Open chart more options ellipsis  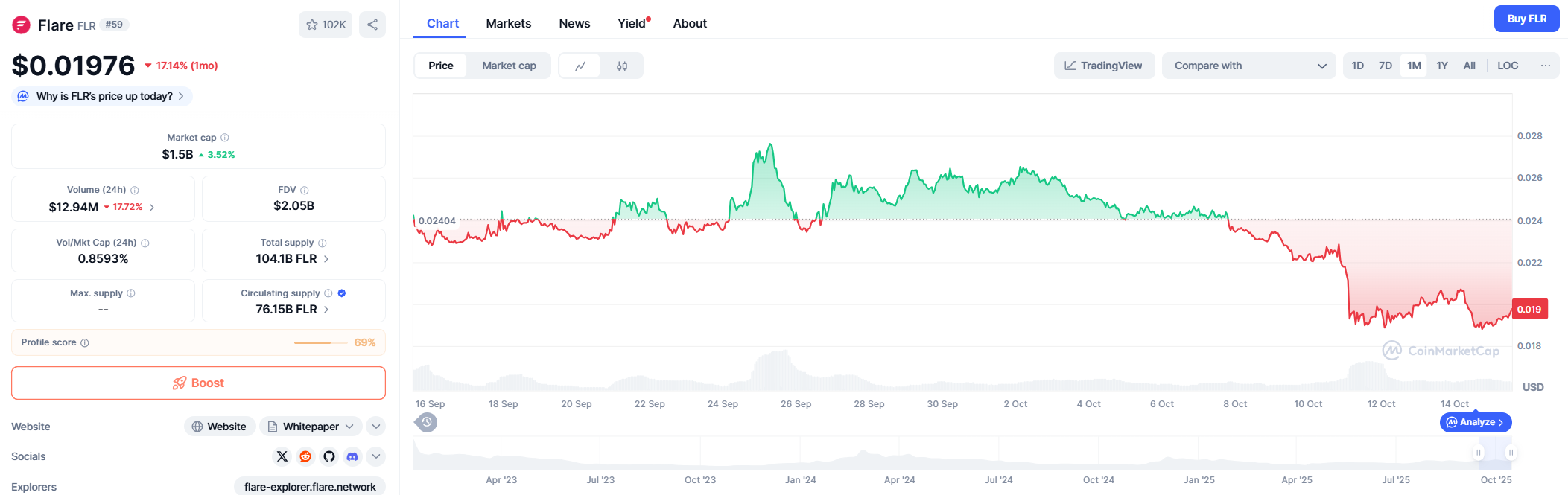coord(1546,66)
